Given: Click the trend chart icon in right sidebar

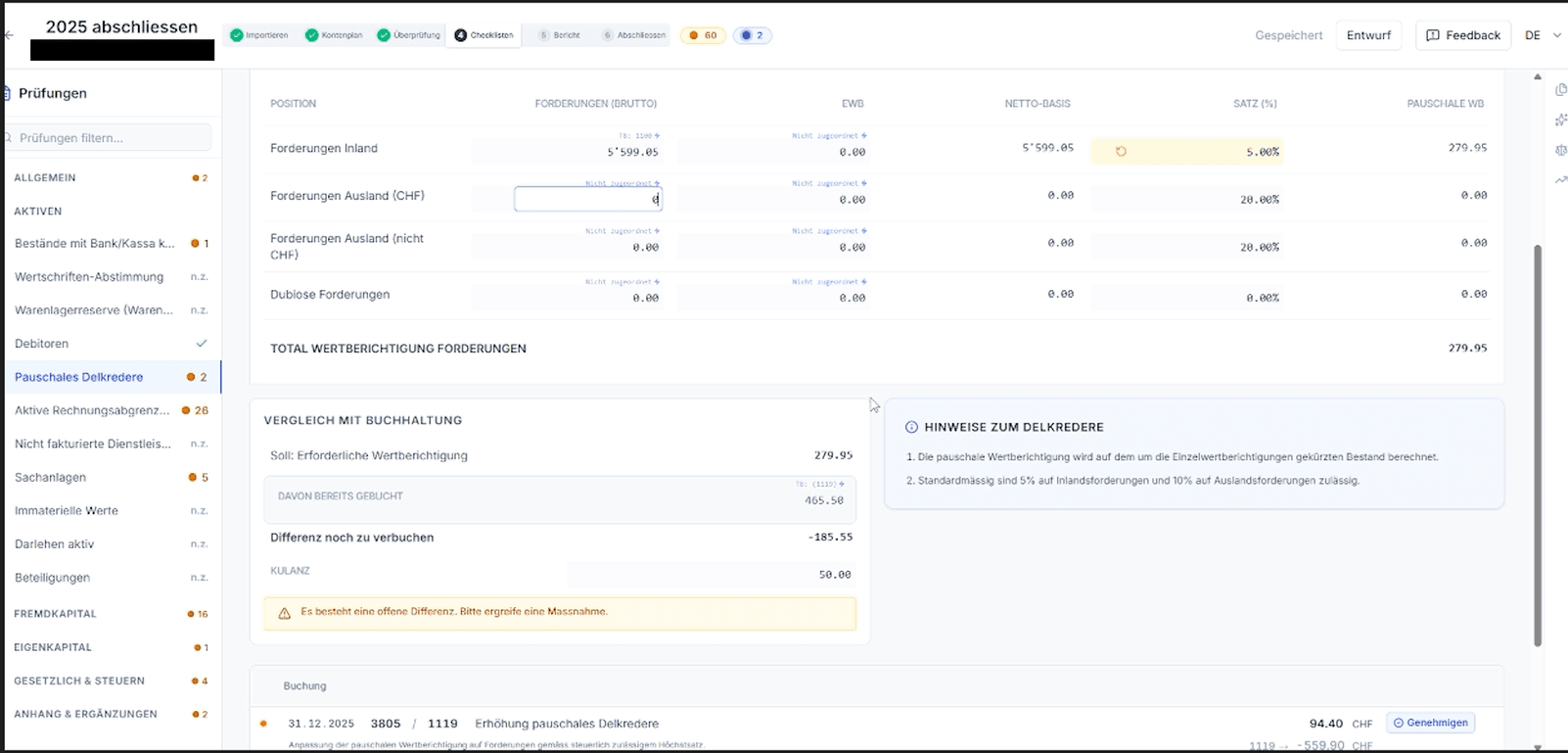Looking at the screenshot, I should coord(1560,180).
